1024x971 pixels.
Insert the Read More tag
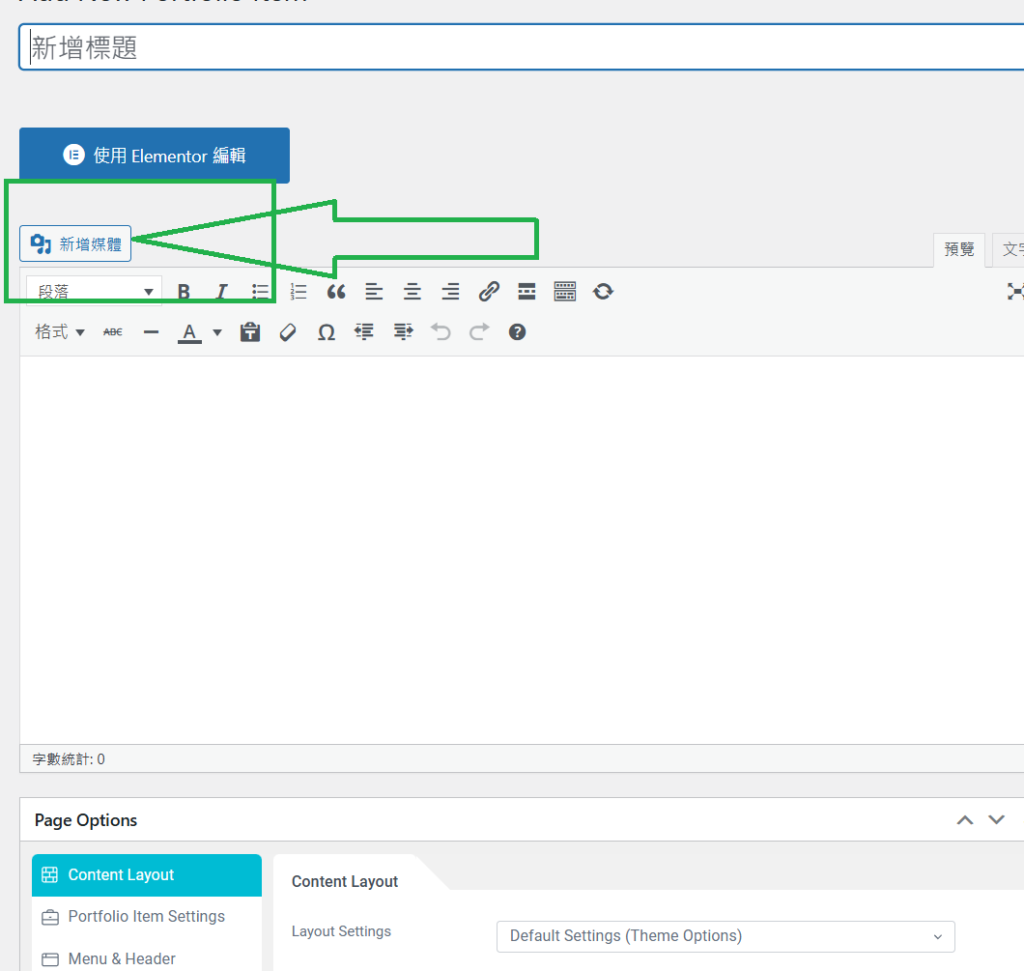[527, 292]
